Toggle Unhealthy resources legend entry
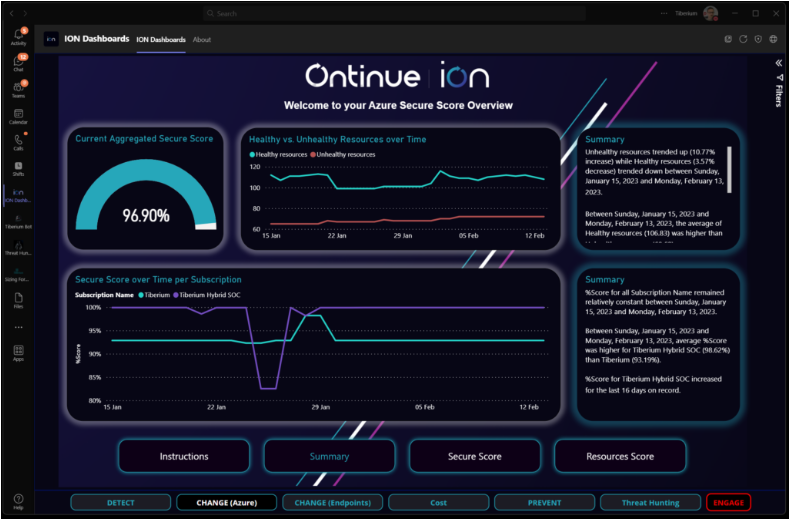The height and width of the screenshot is (519, 791). [343, 155]
